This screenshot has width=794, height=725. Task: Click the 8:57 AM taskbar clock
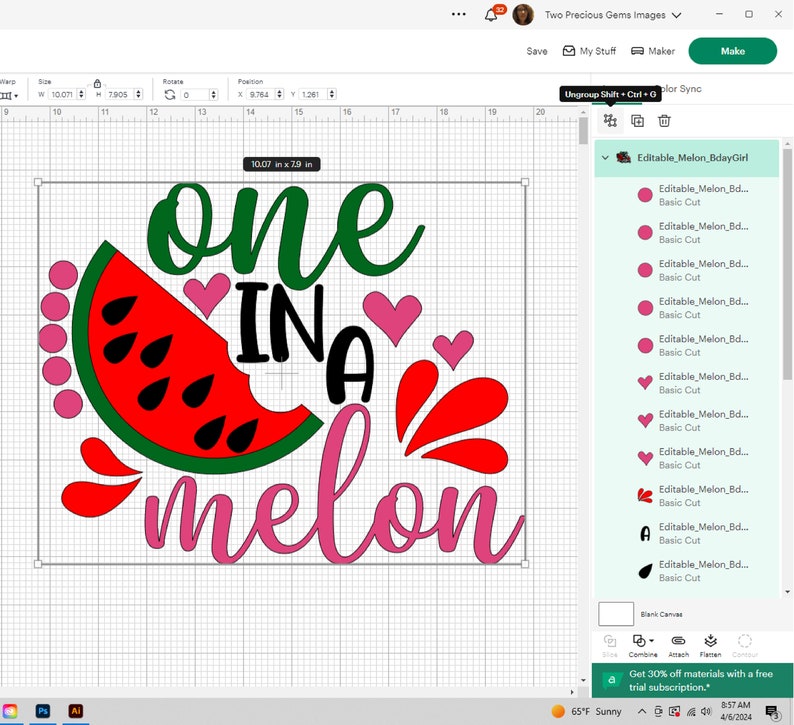click(736, 711)
